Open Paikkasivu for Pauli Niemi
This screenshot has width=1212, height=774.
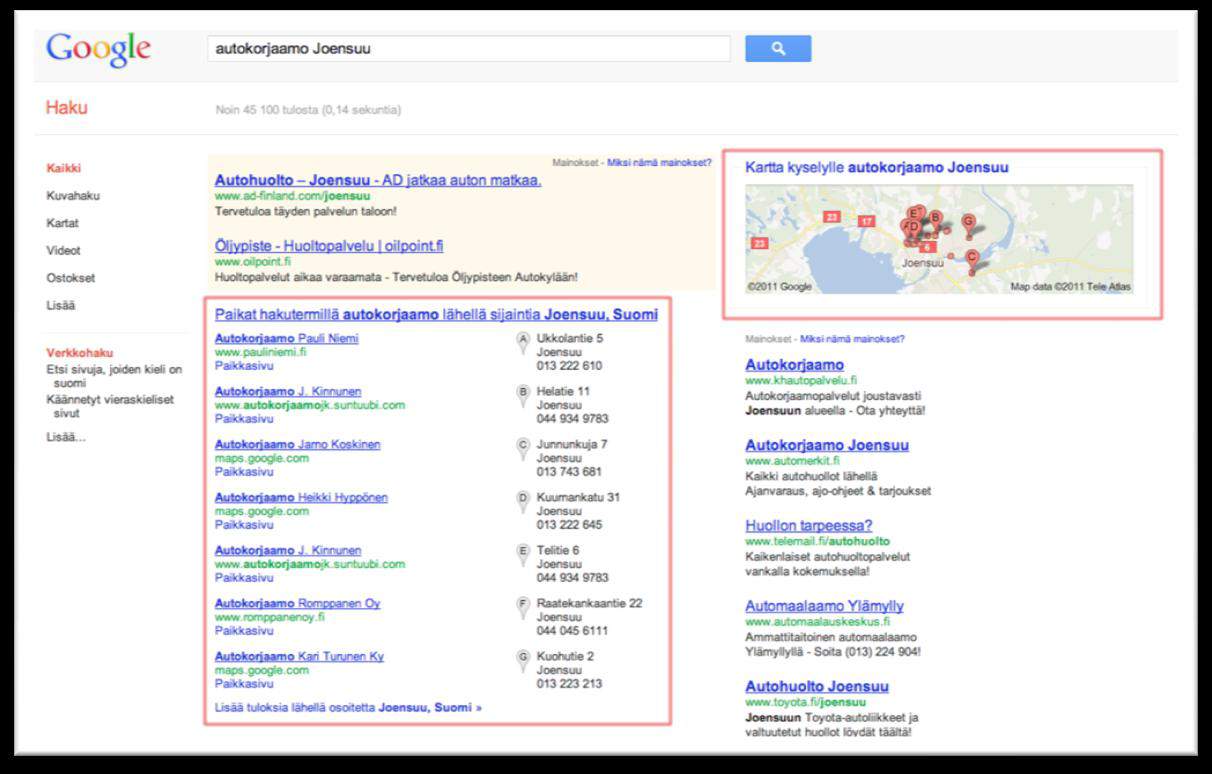point(243,365)
